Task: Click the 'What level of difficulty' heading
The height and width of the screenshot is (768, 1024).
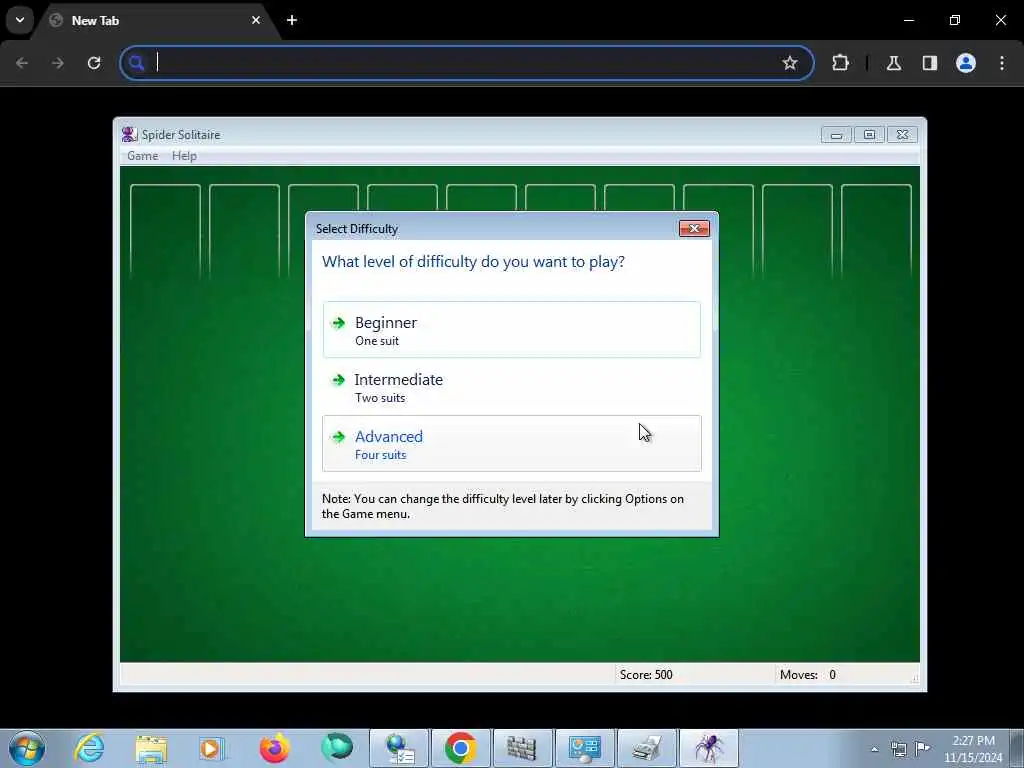Action: pos(473,262)
